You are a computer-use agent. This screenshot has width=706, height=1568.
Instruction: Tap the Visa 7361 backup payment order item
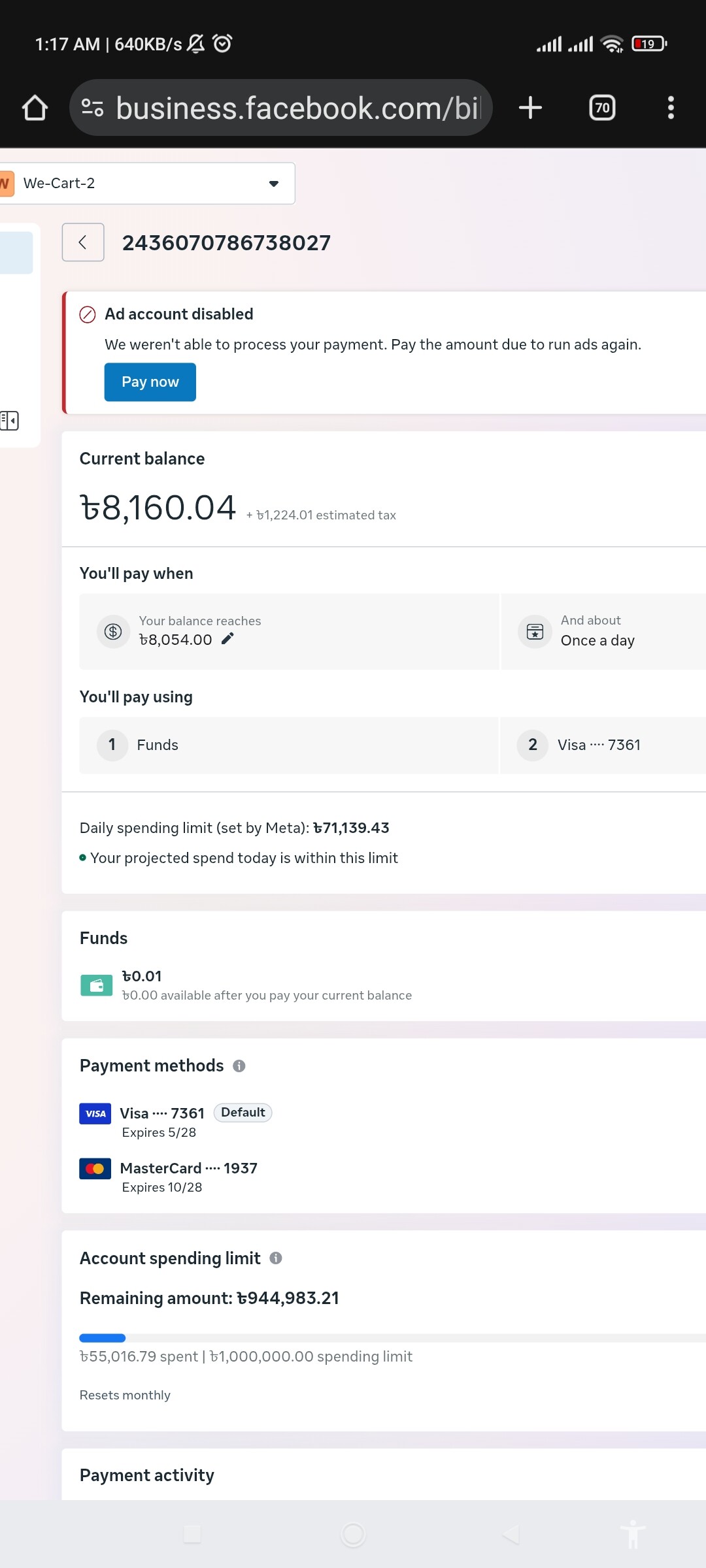click(x=603, y=745)
